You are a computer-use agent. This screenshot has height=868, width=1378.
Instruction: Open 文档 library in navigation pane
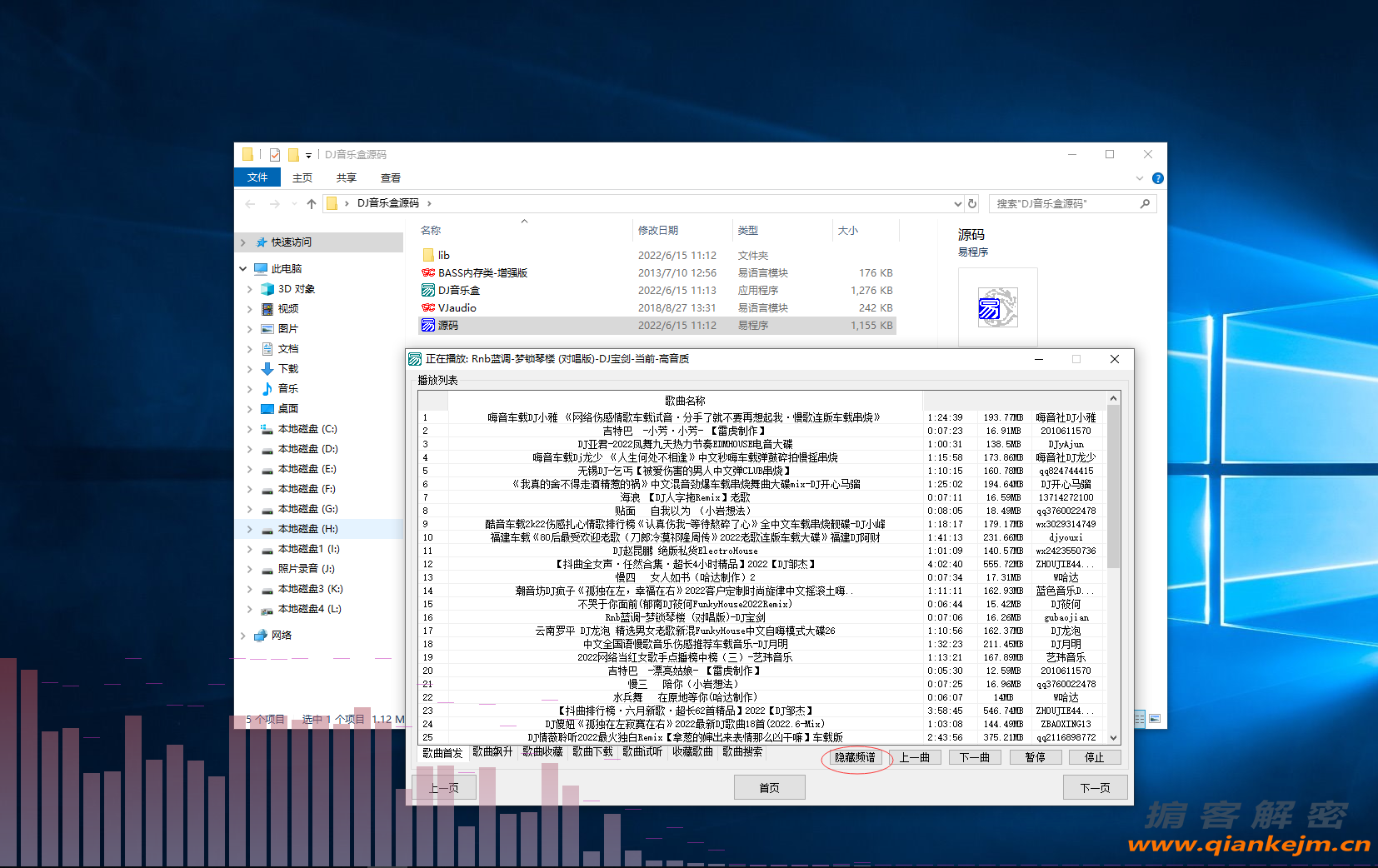pos(287,349)
